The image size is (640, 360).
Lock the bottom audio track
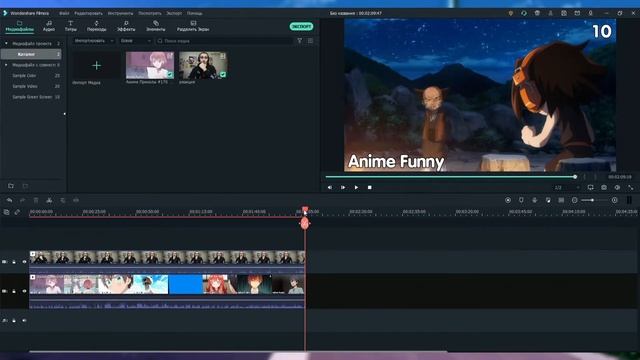coord(14,321)
